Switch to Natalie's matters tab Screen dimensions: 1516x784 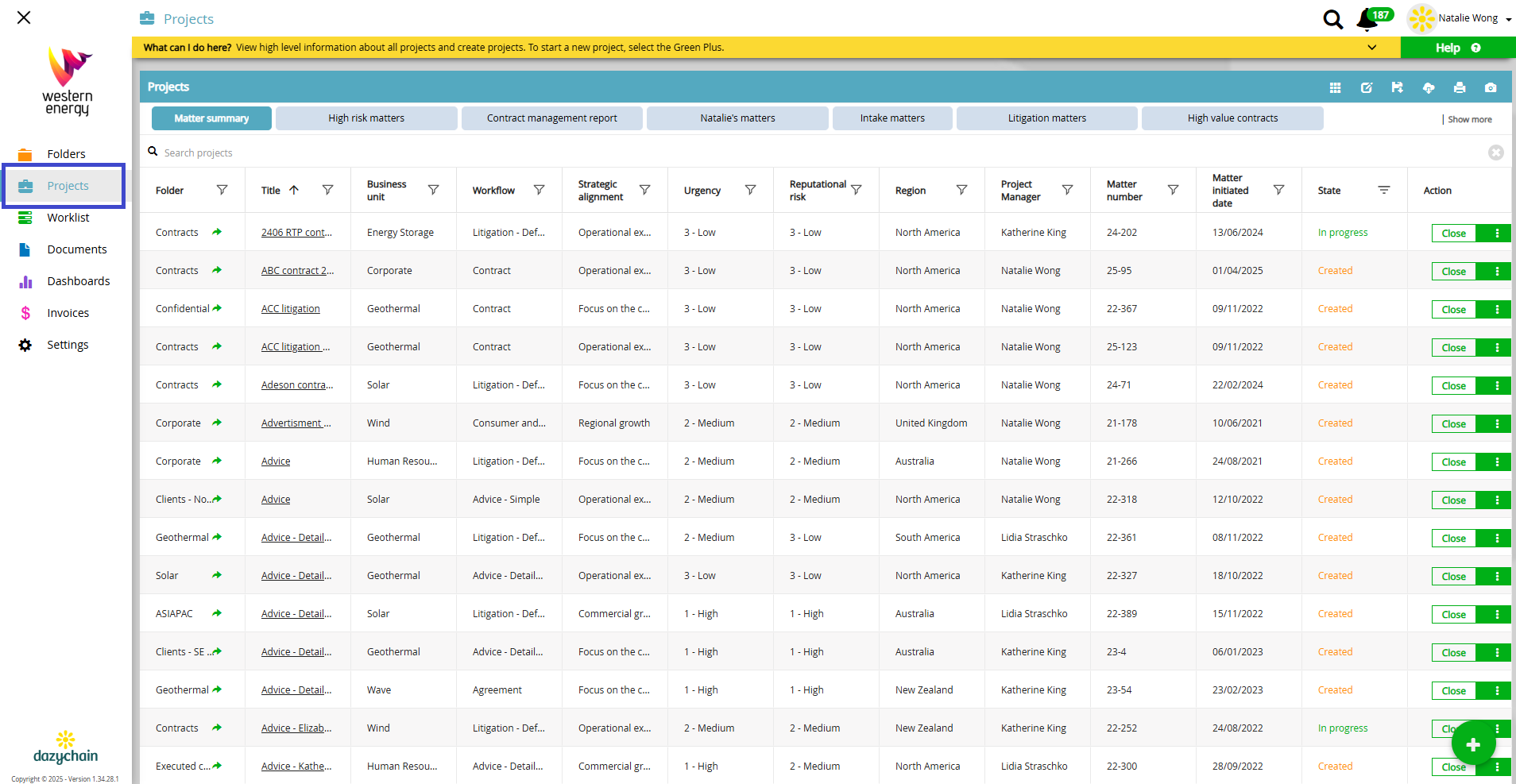tap(737, 118)
